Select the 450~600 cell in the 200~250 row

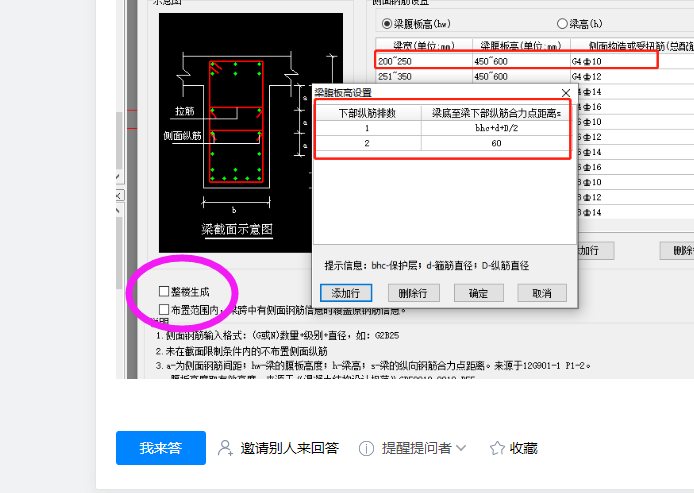521,61
